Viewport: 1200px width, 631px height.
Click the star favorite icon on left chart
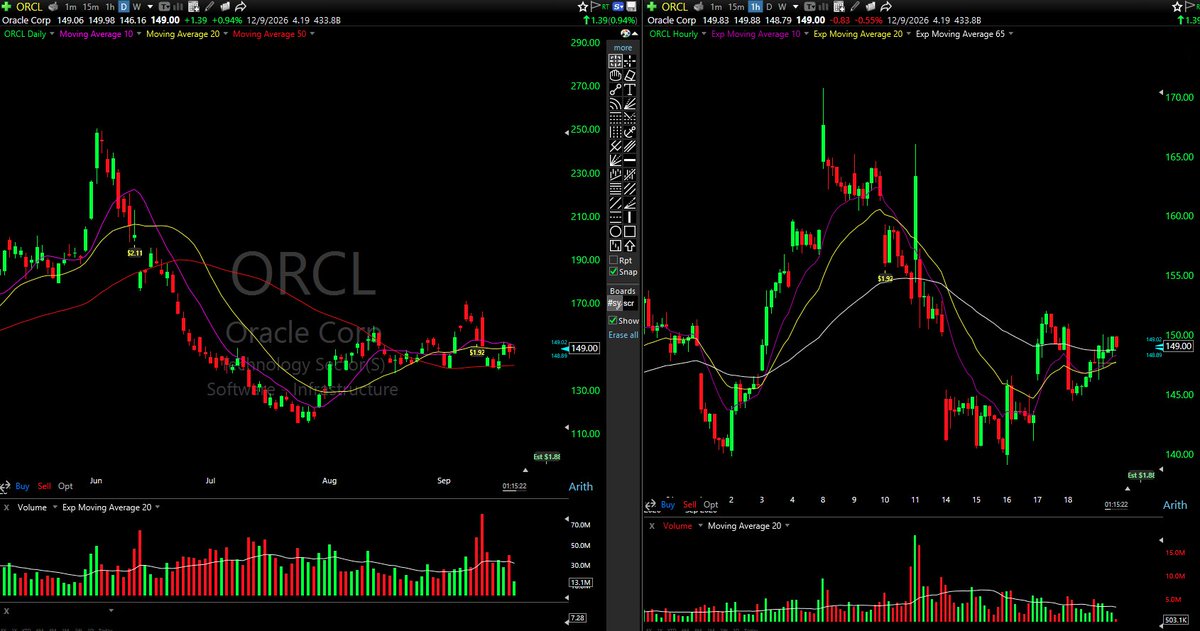click(583, 7)
